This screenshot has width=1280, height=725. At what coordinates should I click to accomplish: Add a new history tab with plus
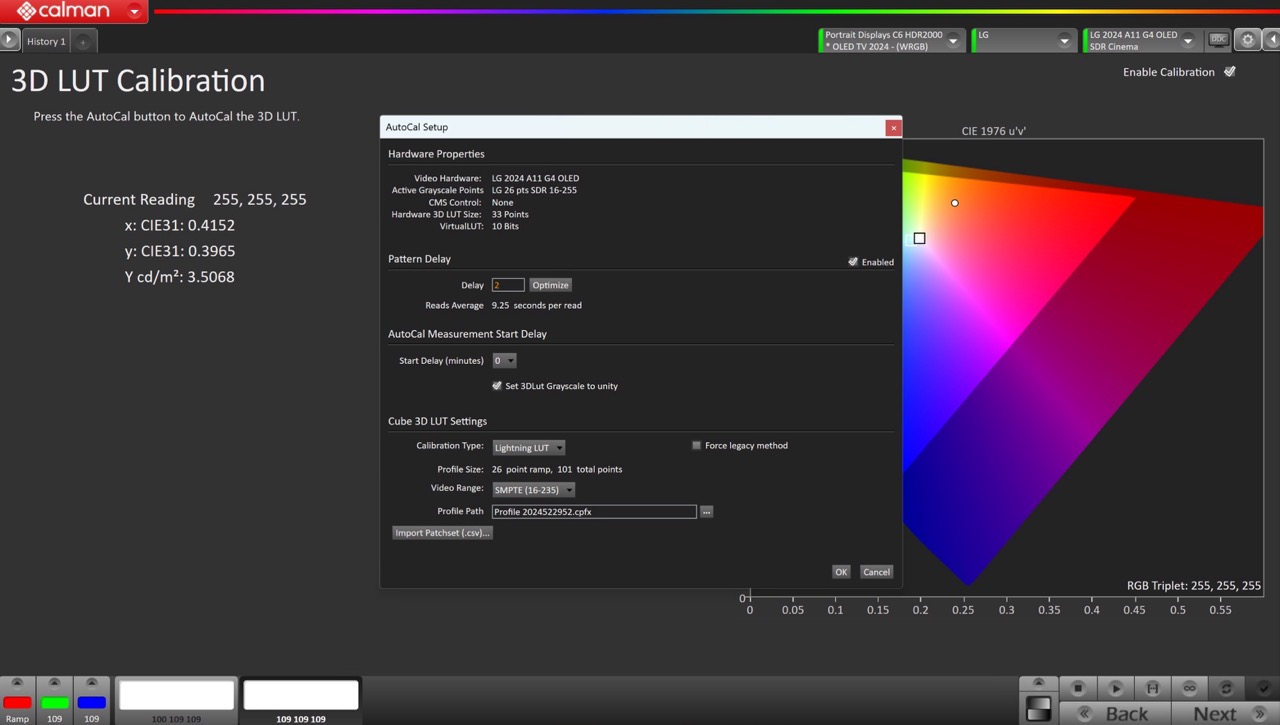click(x=83, y=41)
